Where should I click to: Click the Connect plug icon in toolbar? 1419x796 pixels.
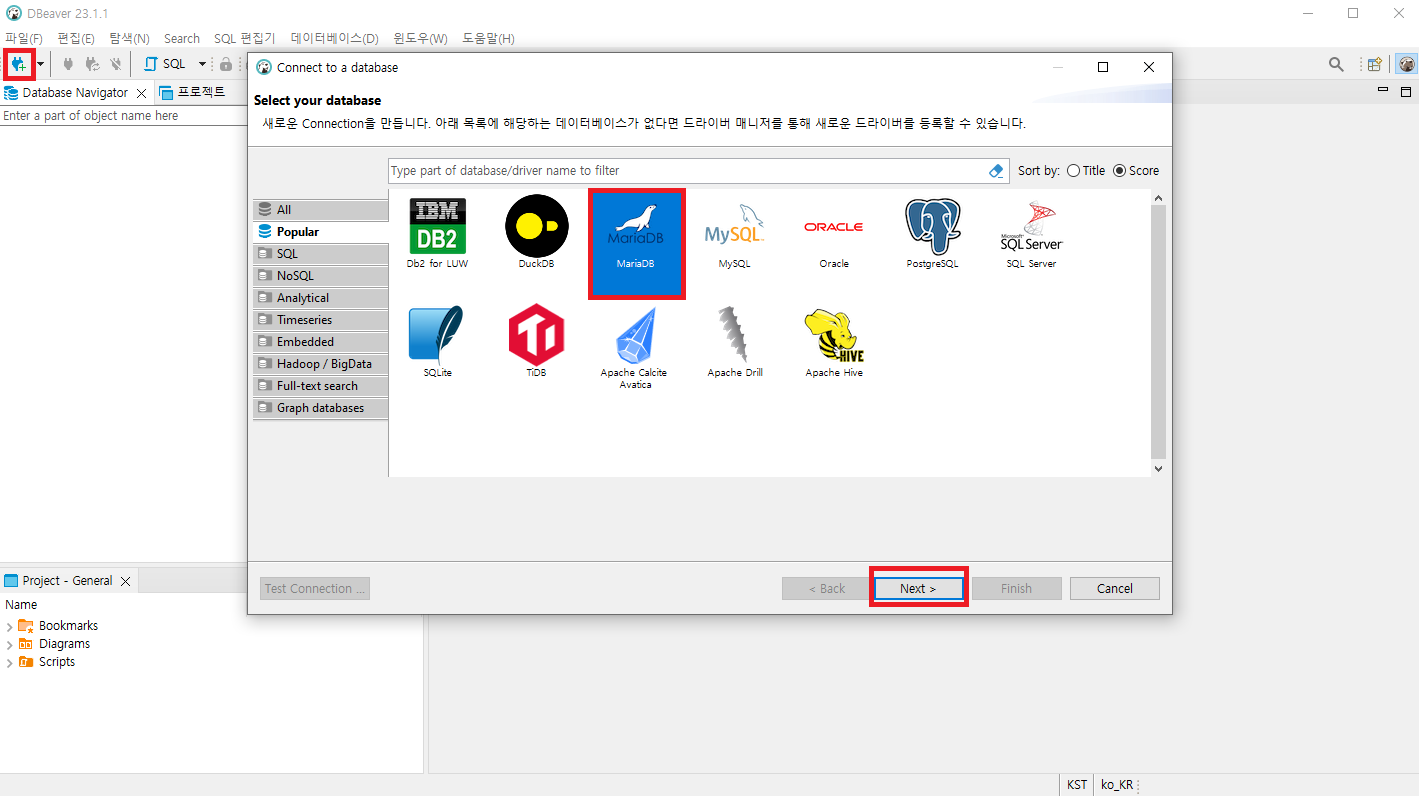(x=68, y=64)
